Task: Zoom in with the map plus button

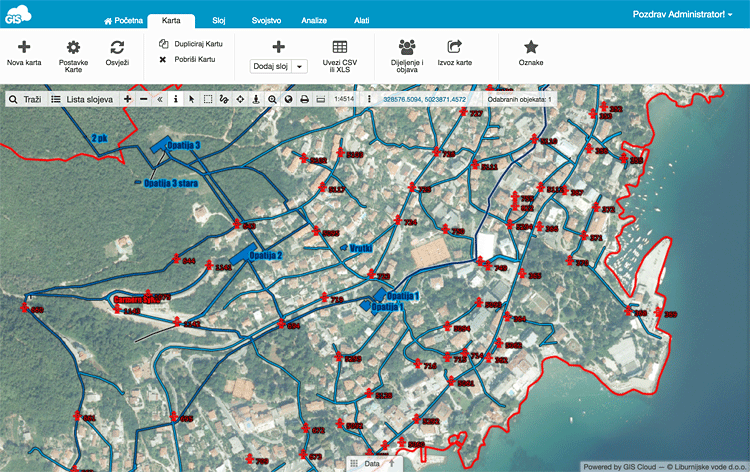Action: (x=127, y=99)
